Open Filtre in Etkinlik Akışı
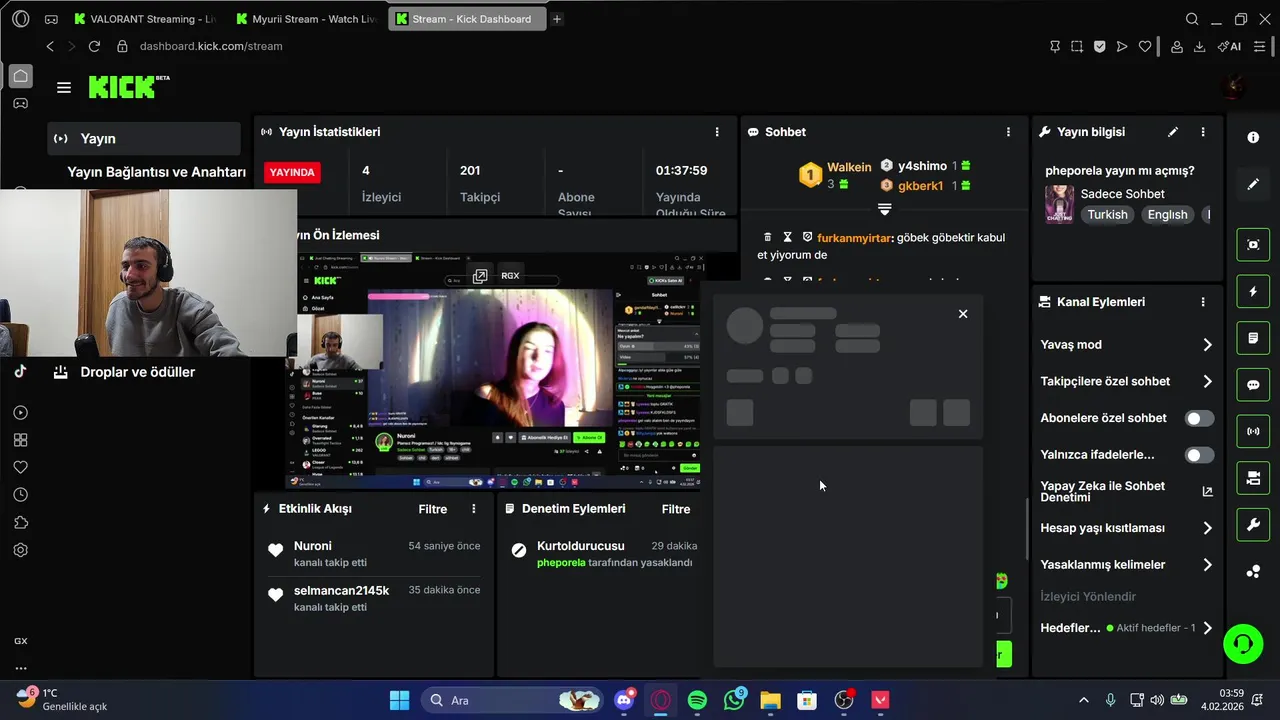This screenshot has width=1280, height=720. 433,509
